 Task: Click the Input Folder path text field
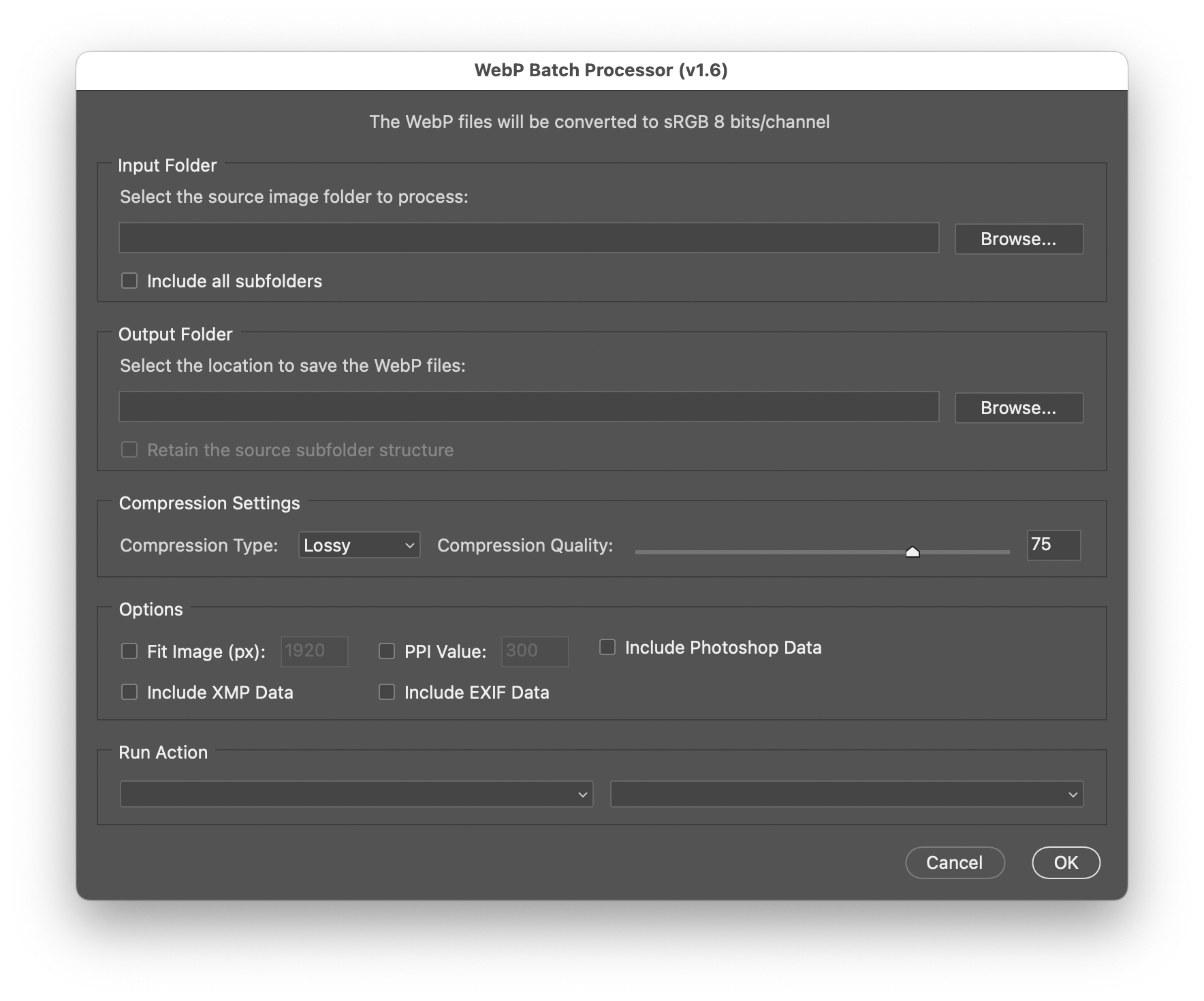tap(530, 238)
